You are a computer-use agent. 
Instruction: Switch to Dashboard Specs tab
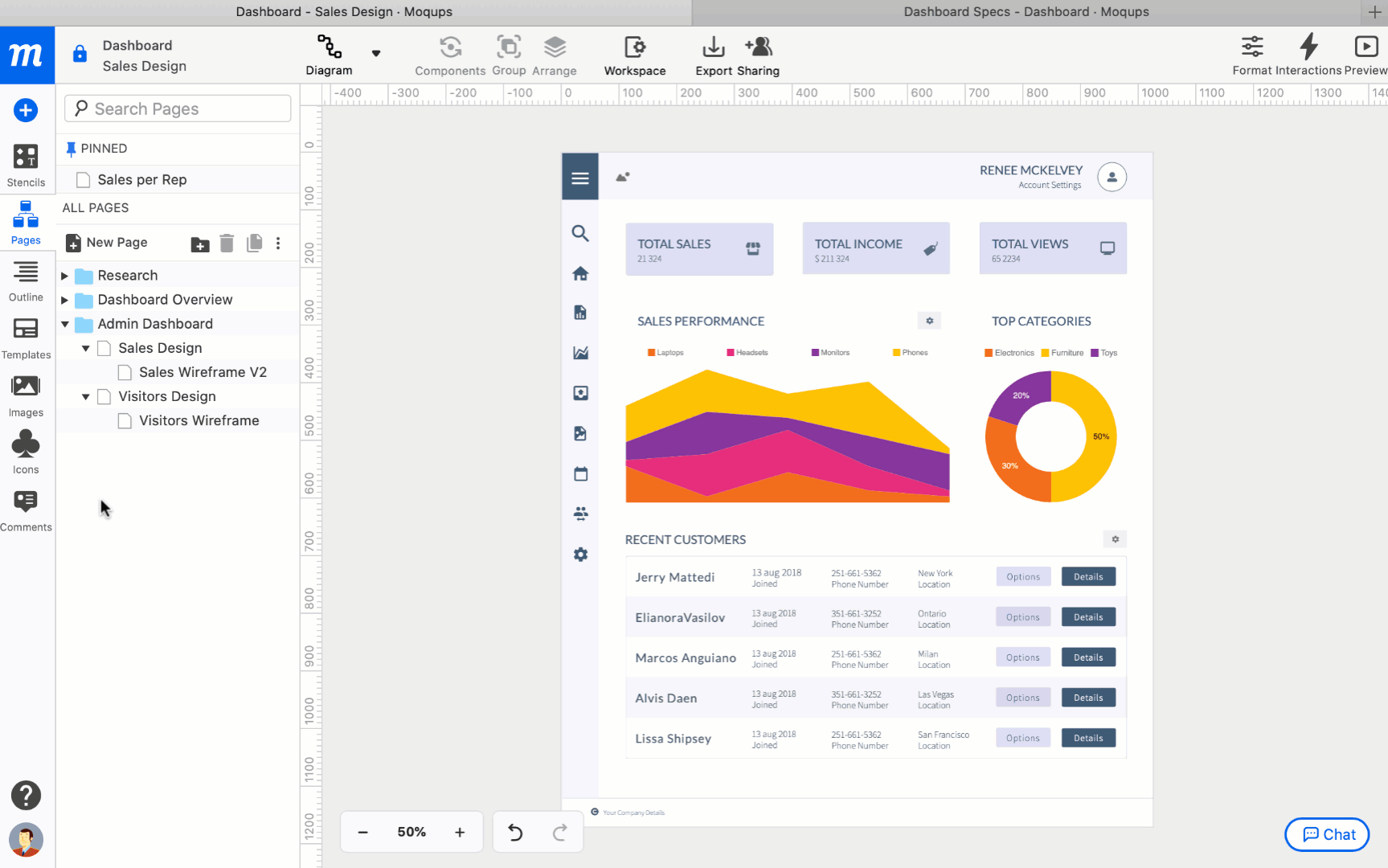pos(1026,12)
